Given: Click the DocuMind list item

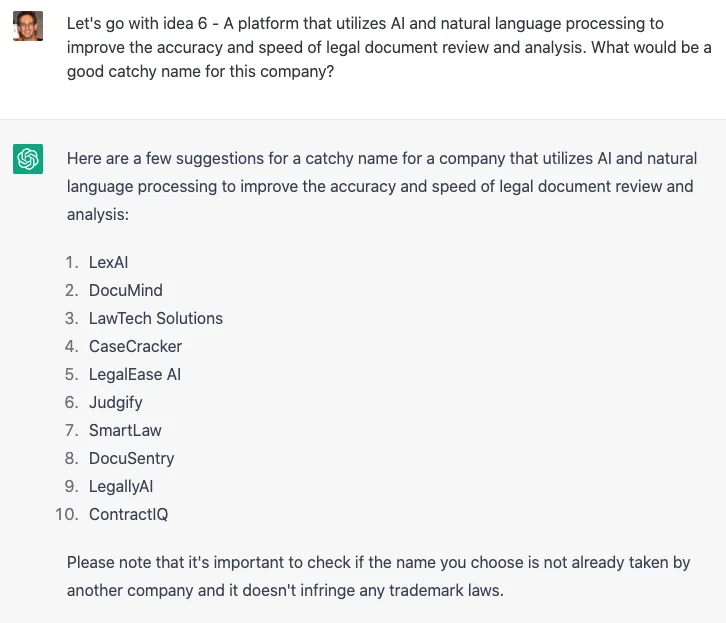Looking at the screenshot, I should point(125,290).
